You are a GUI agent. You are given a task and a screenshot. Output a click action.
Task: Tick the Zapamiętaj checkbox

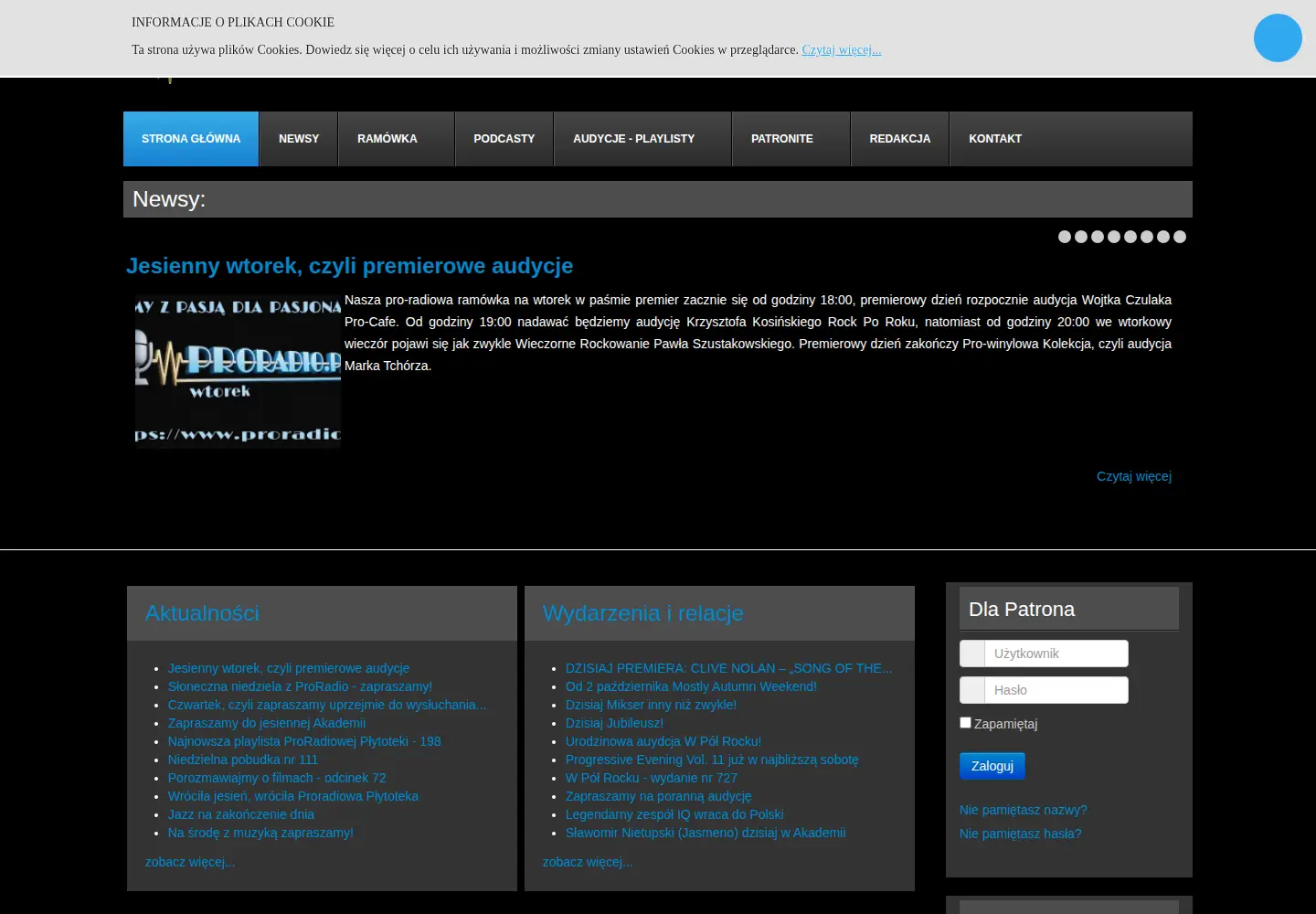[x=965, y=722]
